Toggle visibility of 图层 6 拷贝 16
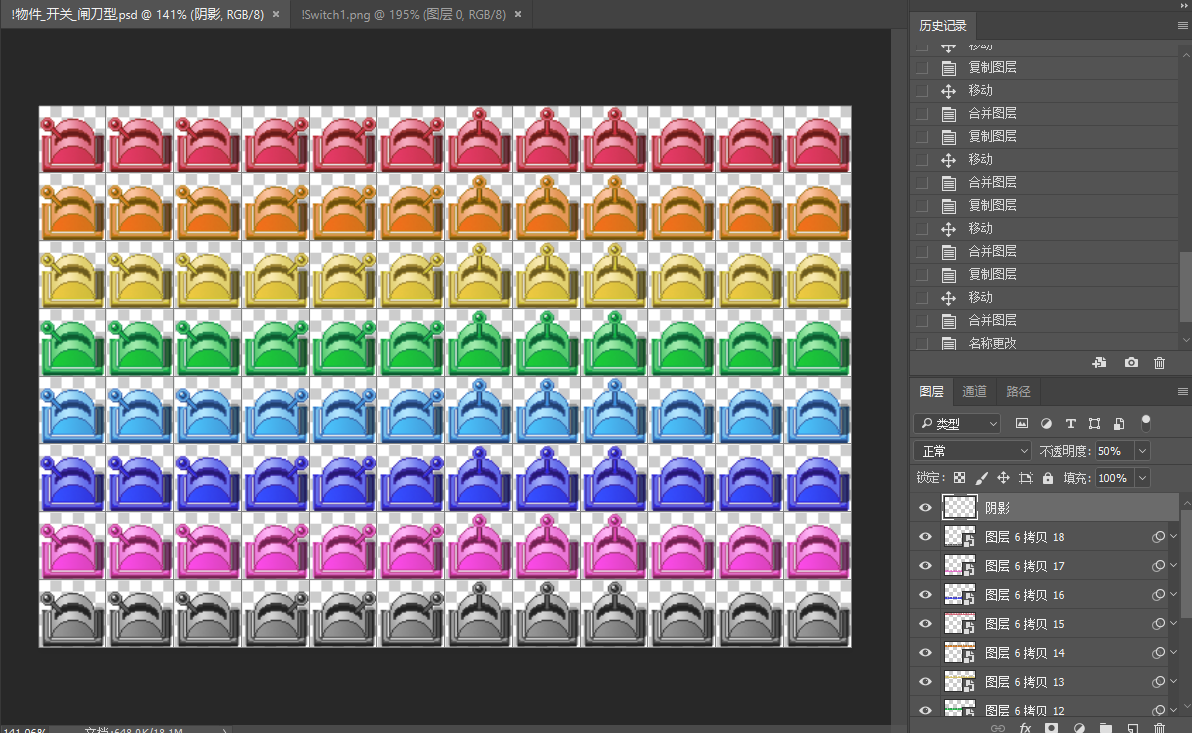 pos(925,595)
